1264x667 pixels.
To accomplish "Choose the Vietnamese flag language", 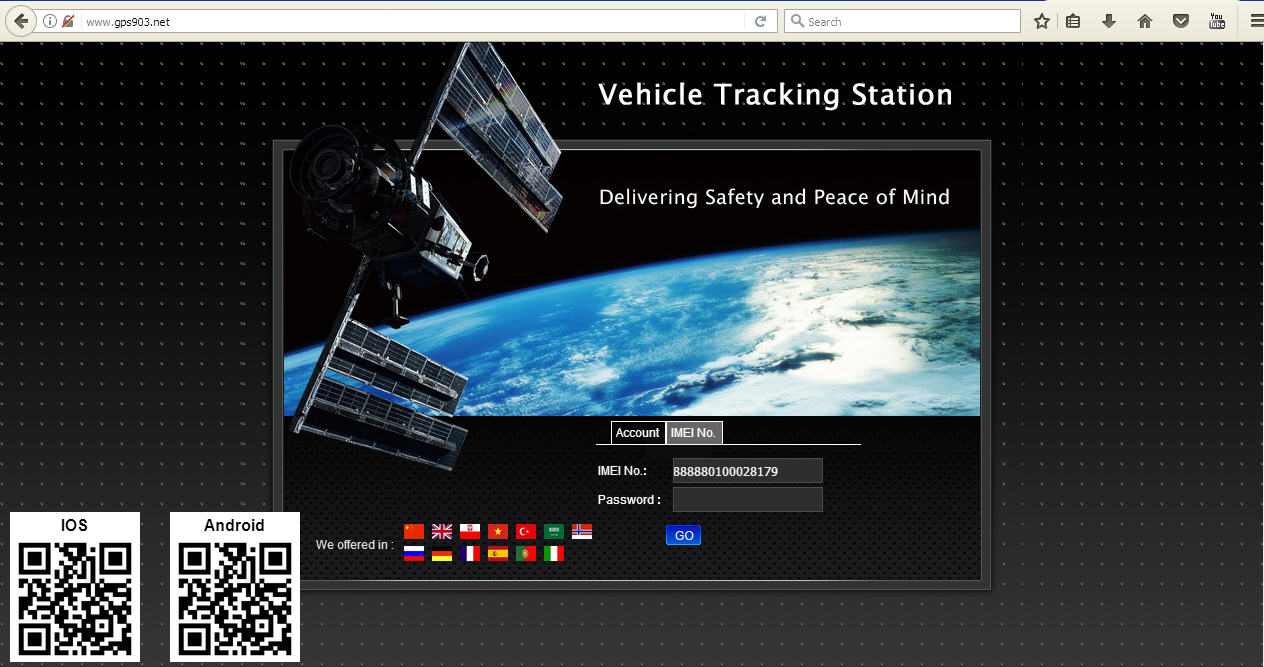I will 498,532.
